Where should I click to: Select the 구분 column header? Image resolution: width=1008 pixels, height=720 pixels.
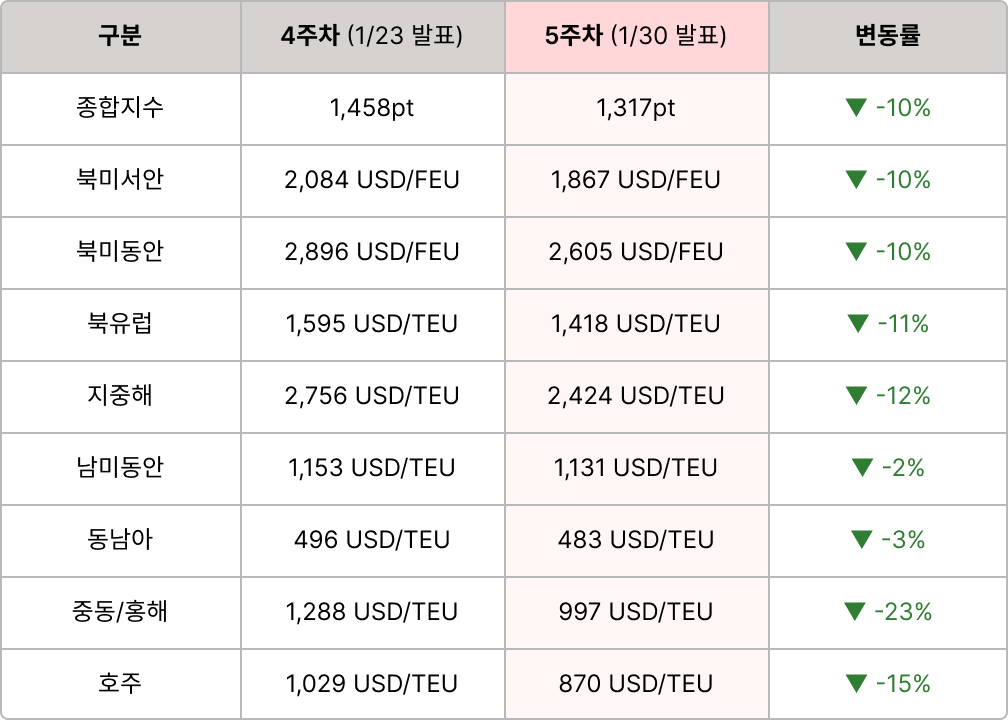(120, 37)
